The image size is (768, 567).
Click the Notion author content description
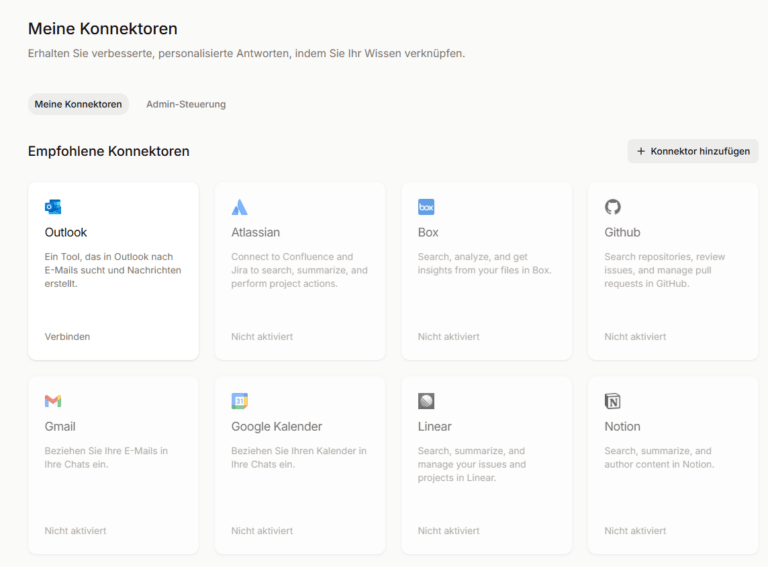coord(659,457)
